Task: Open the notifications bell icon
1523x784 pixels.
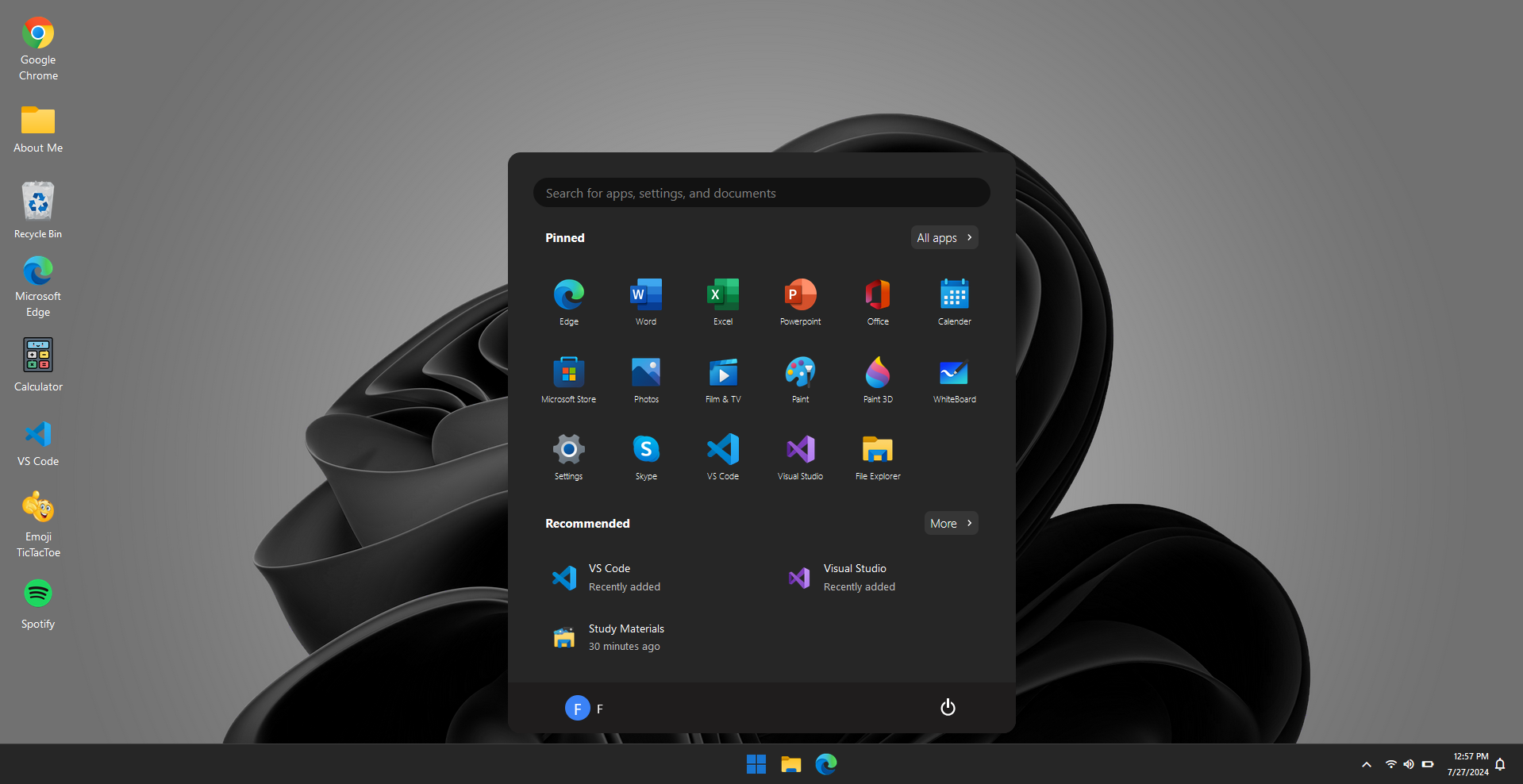Action: point(1500,764)
